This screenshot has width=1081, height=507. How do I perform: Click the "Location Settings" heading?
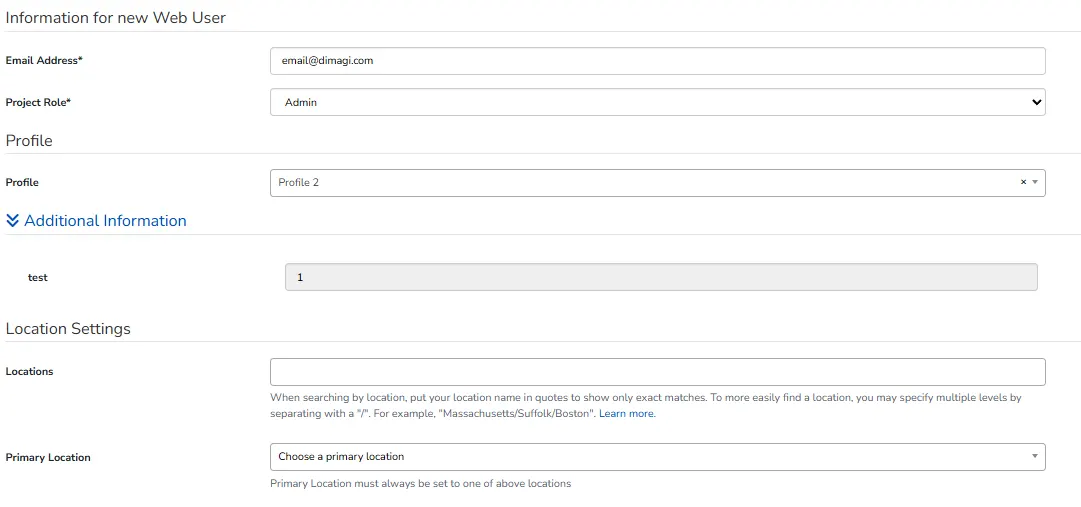68,328
